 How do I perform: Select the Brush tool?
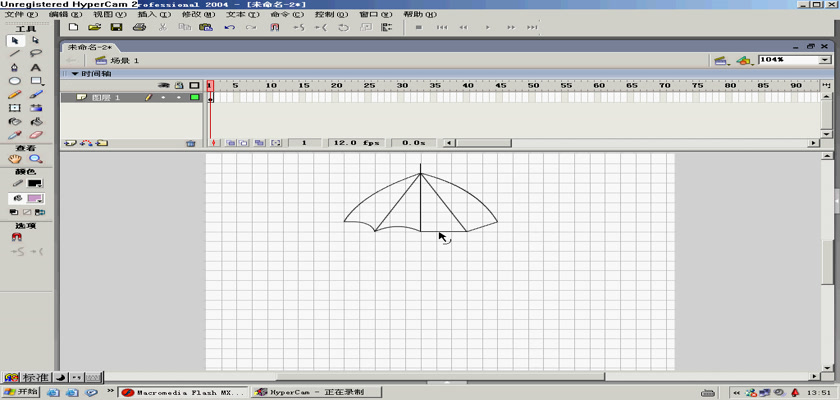[35, 94]
